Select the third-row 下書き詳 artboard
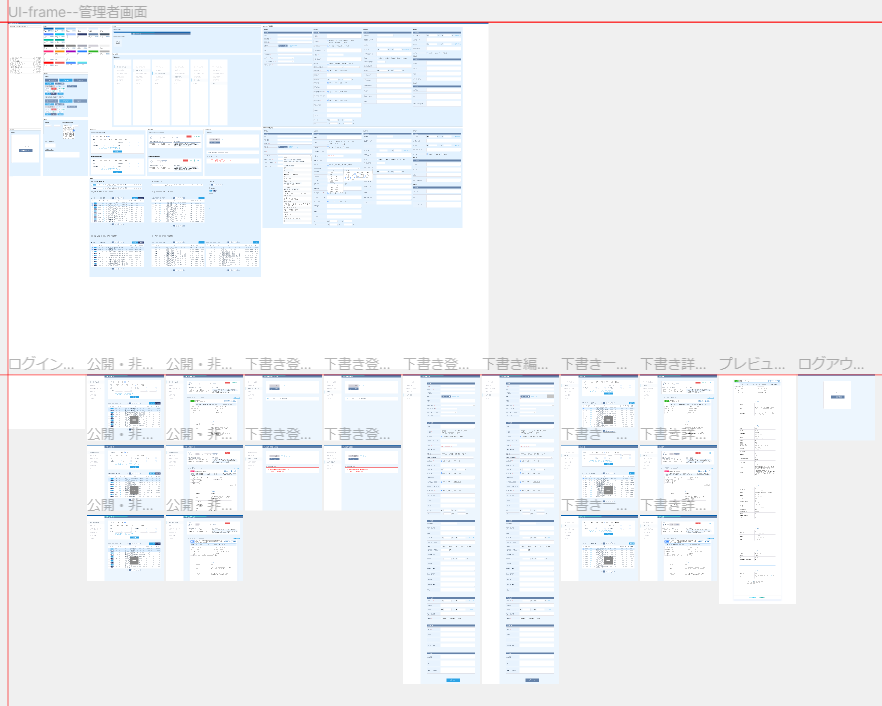The height and width of the screenshot is (706, 882). coord(678,548)
